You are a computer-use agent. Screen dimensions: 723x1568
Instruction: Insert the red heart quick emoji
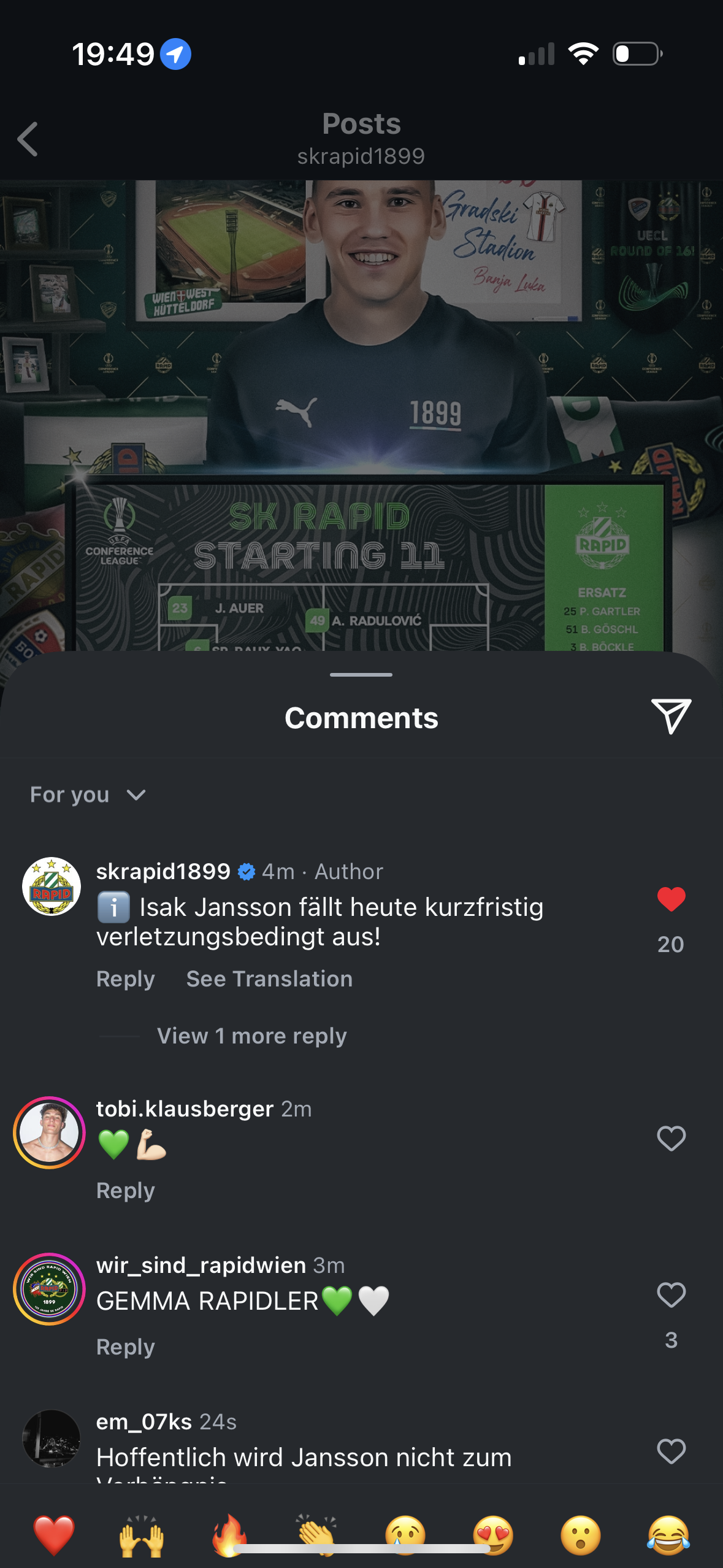[x=54, y=1535]
